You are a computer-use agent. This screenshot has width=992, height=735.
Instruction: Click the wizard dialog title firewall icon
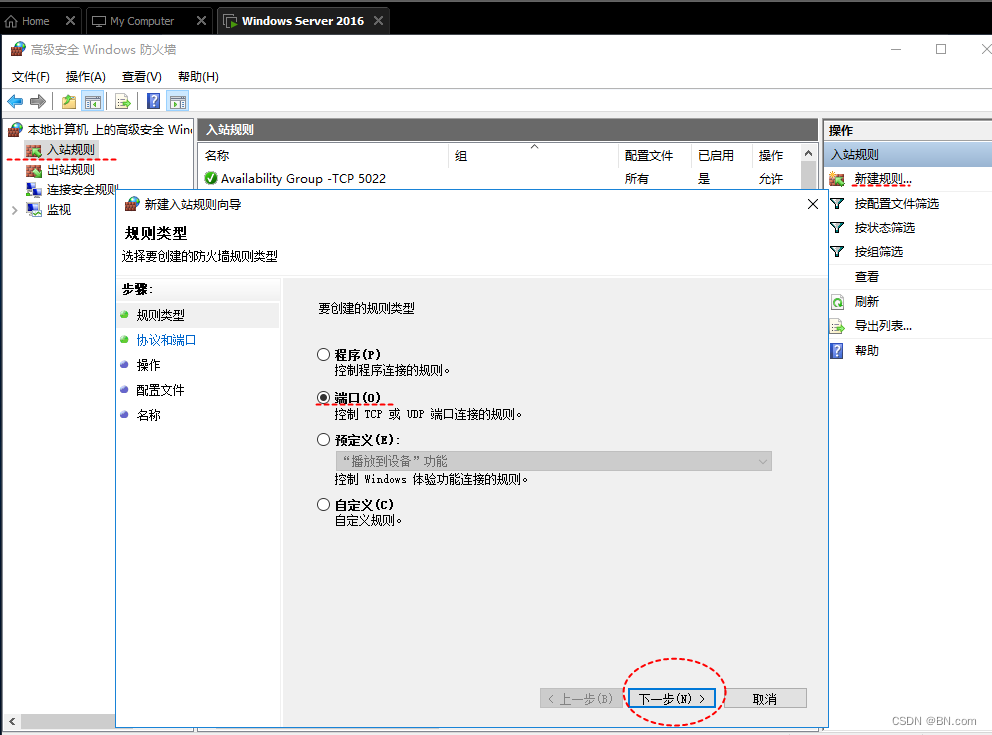[132, 204]
